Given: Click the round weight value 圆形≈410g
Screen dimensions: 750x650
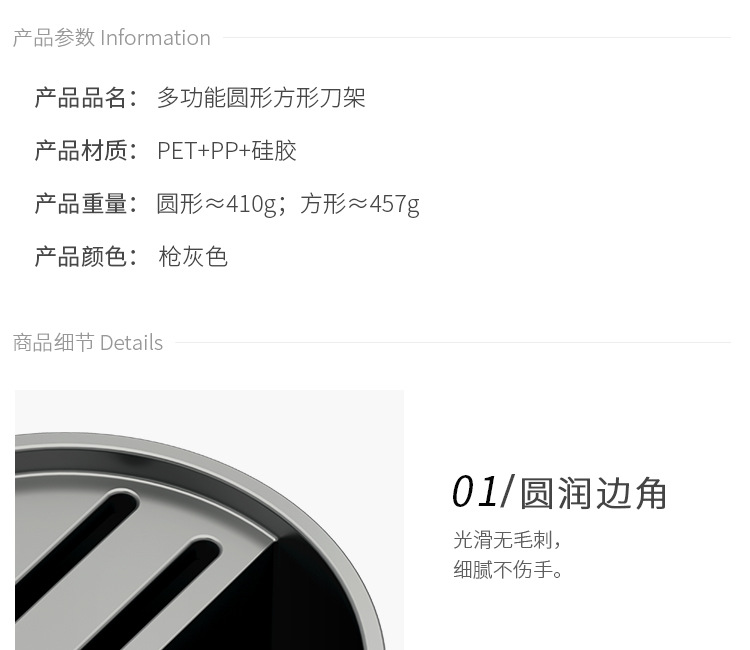Looking at the screenshot, I should tap(216, 204).
